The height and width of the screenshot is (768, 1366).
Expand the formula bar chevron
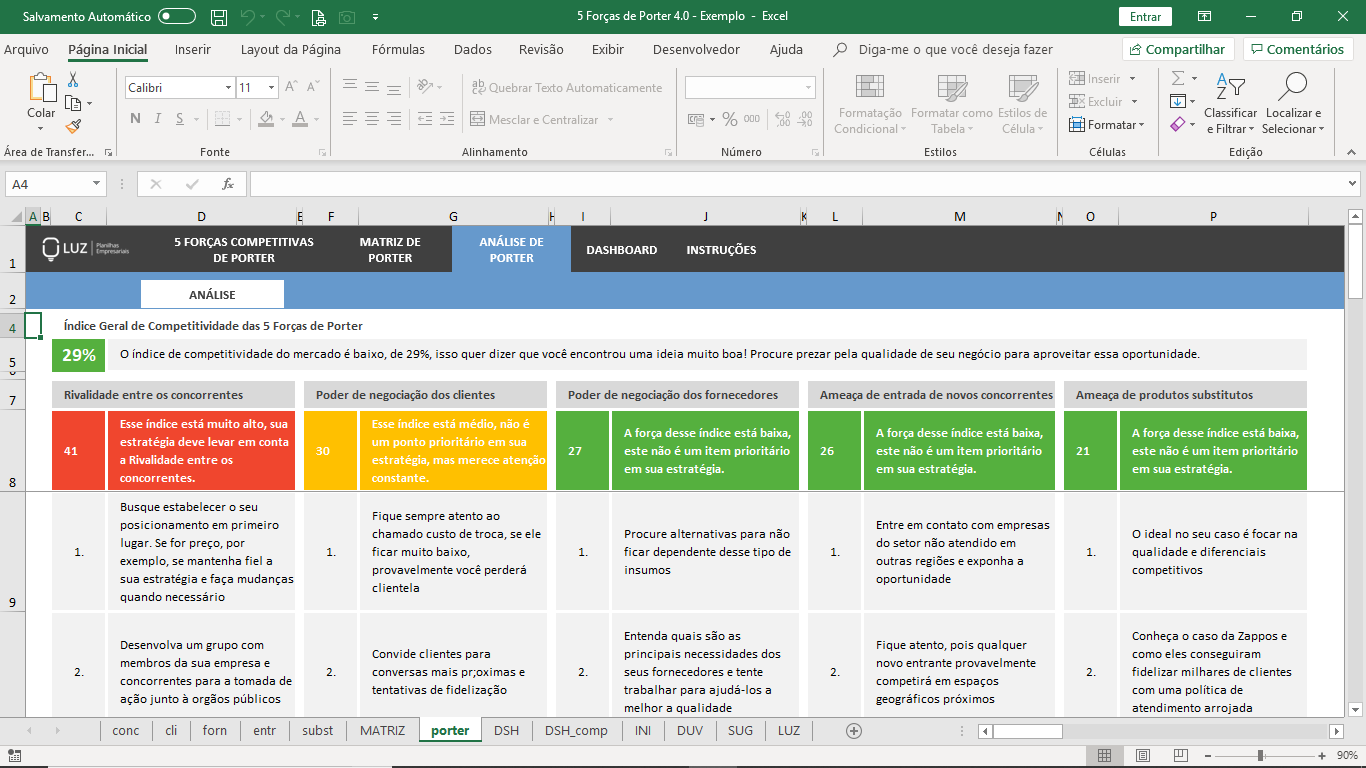point(1353,184)
